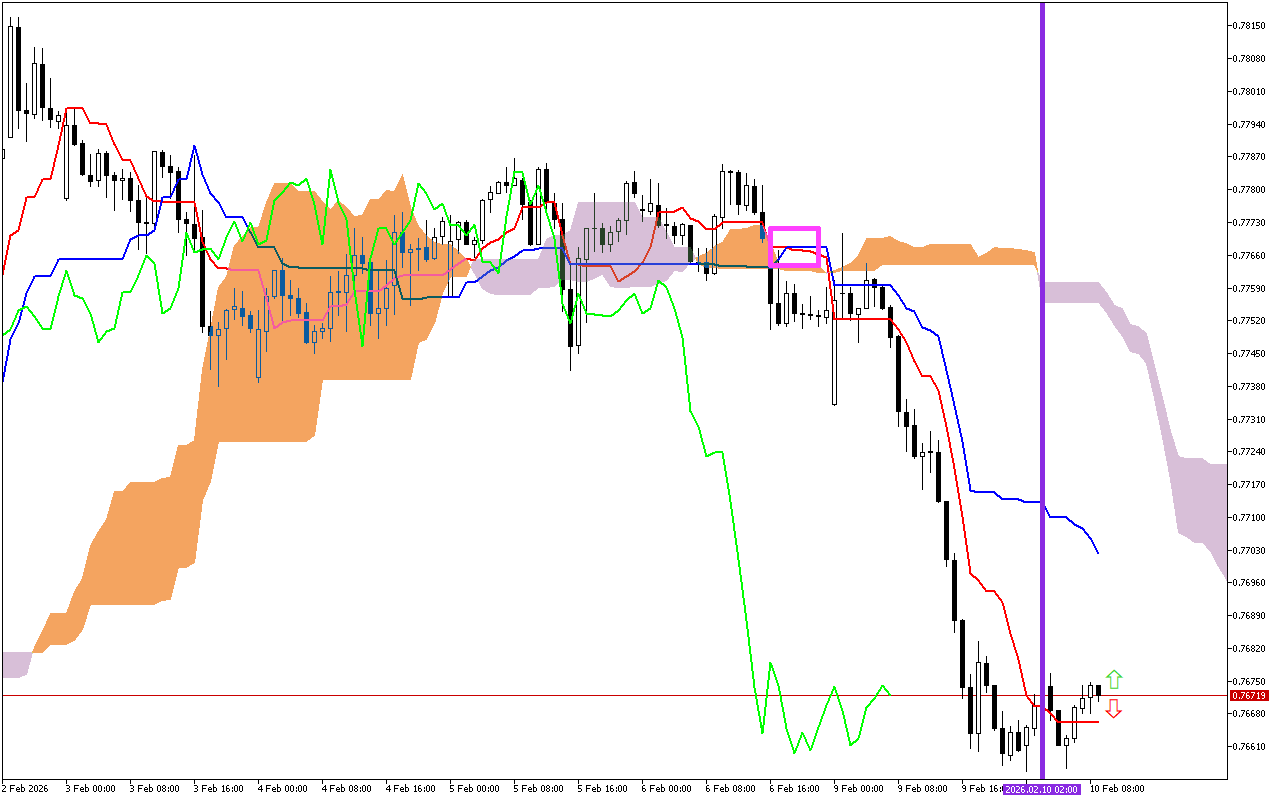
Task: Click the red down arrow signal
Action: pos(1113,708)
